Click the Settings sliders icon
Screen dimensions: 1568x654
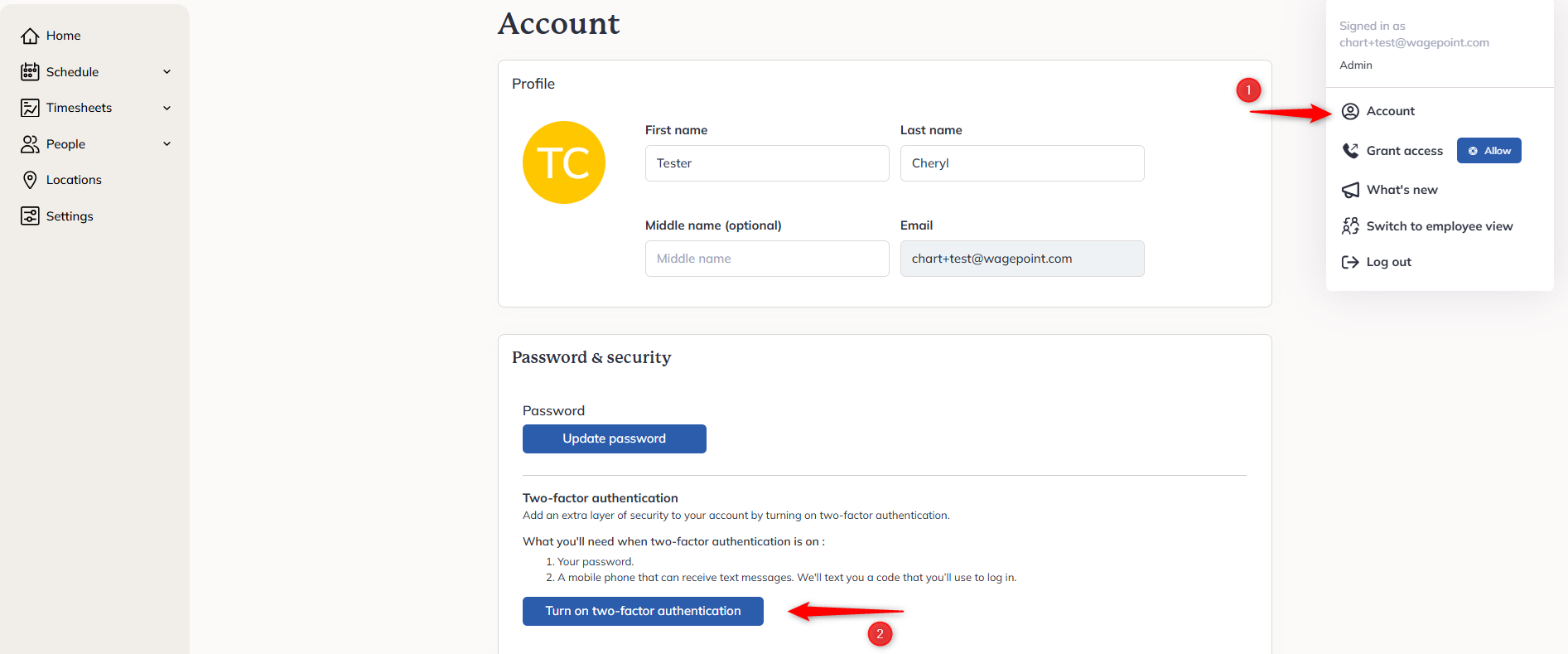(x=30, y=216)
